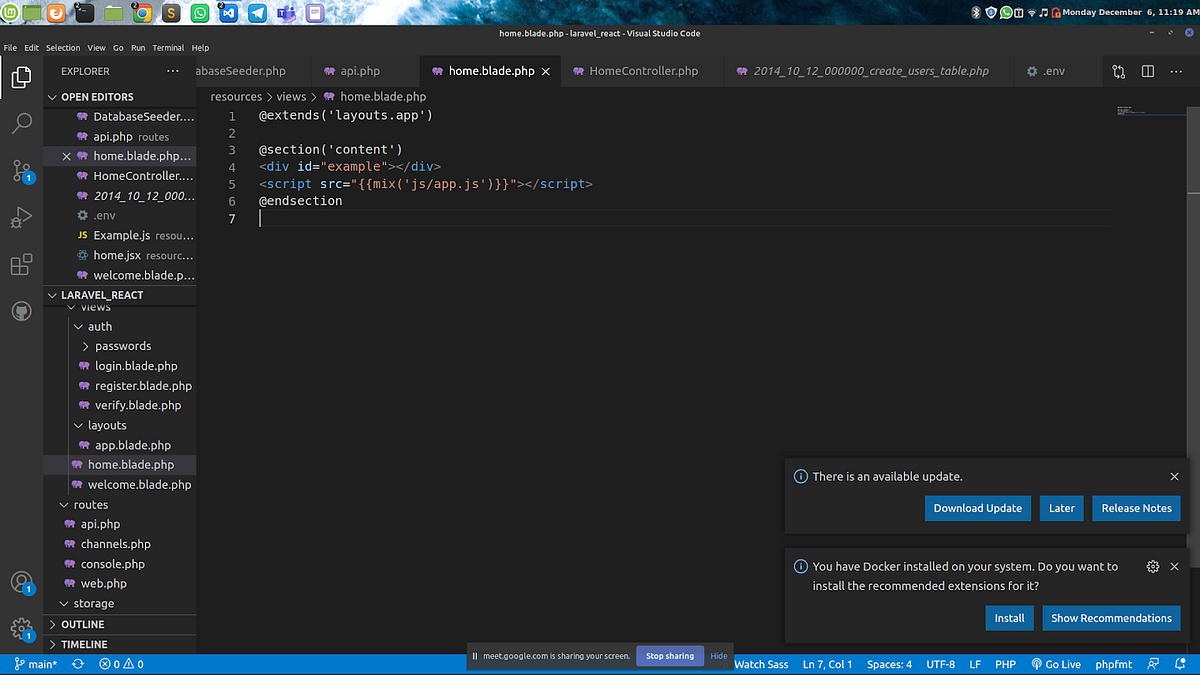Click the Accounts icon in Activity Bar

coord(22,580)
